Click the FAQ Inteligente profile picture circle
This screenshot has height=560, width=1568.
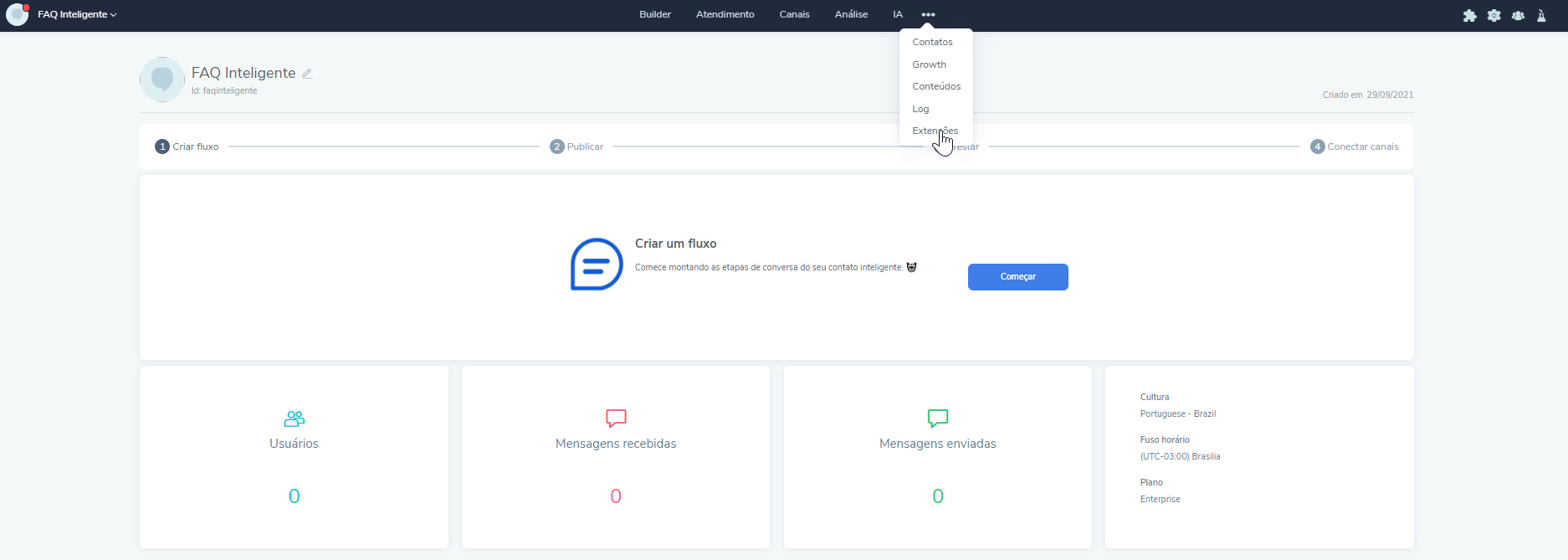[162, 80]
